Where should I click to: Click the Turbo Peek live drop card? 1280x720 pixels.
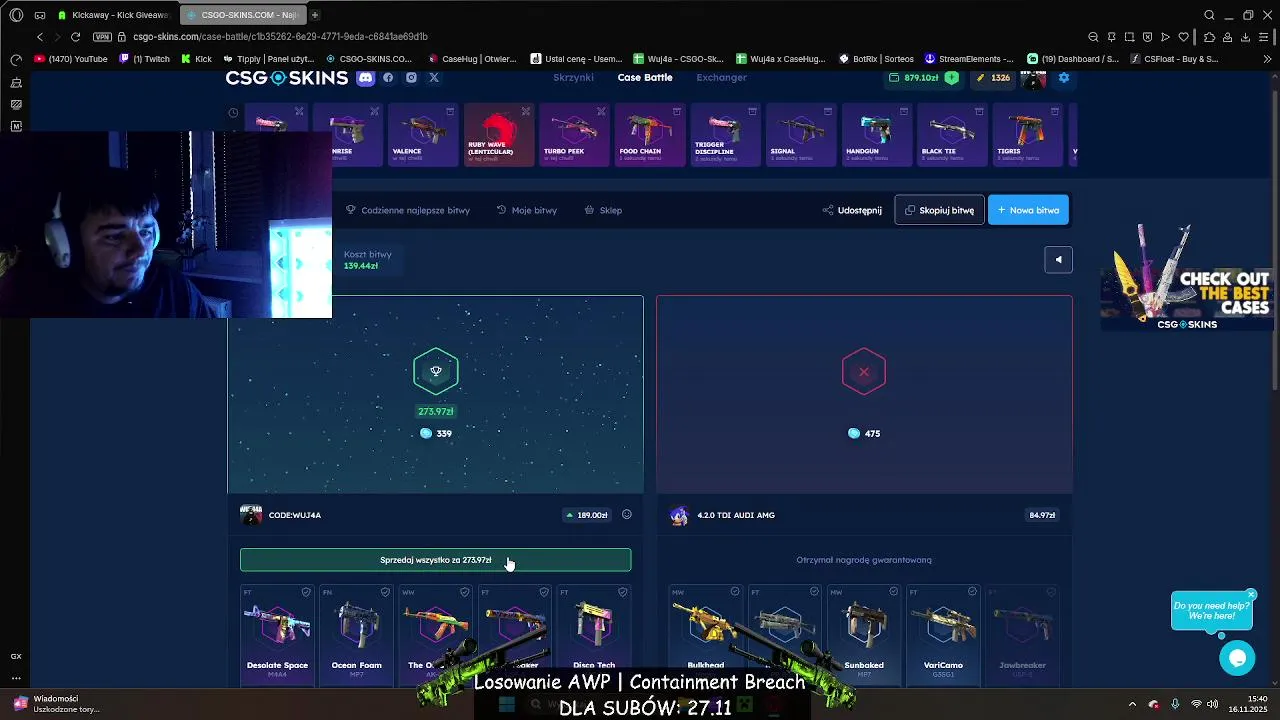[x=574, y=134]
